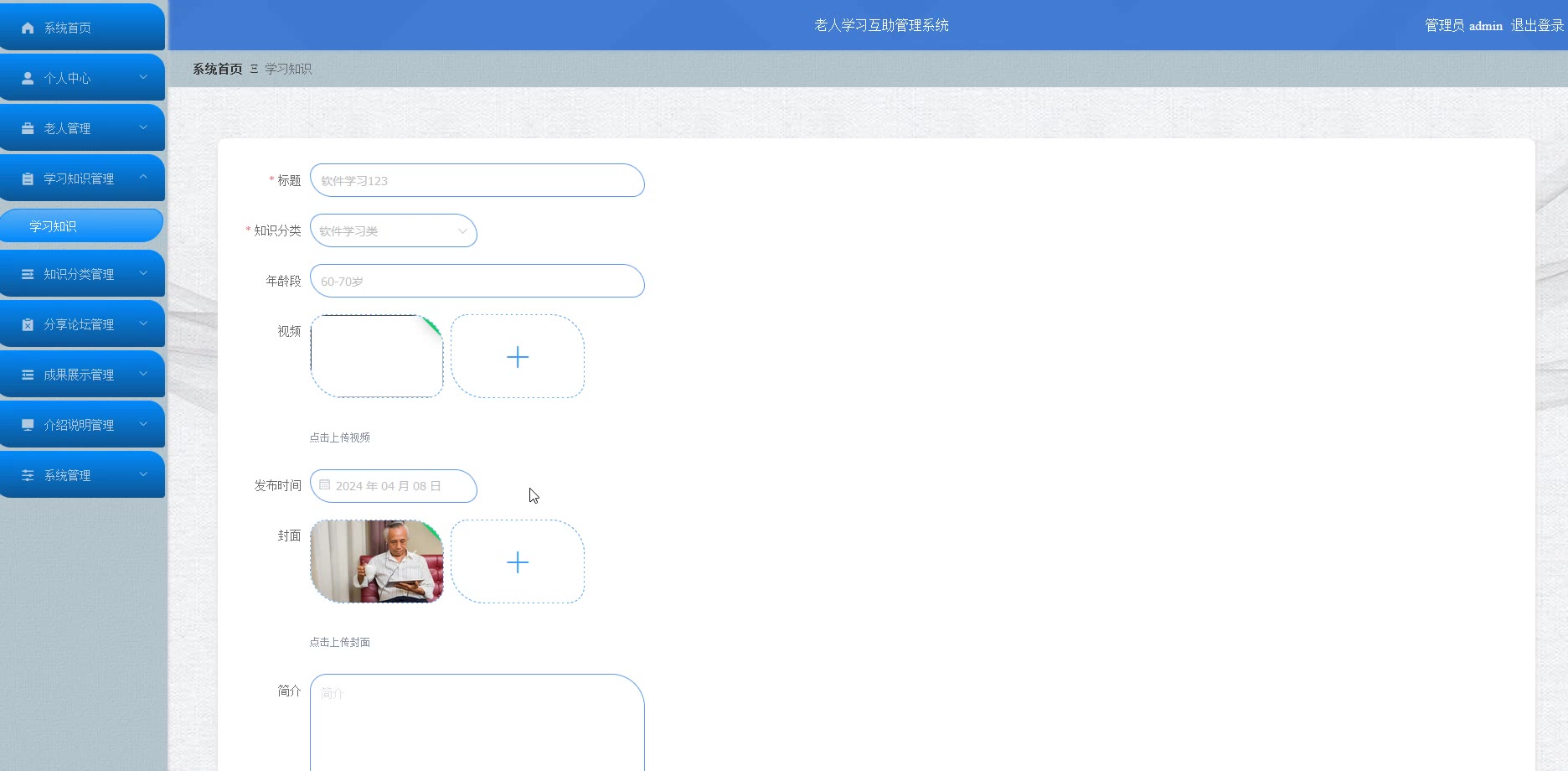Click the 年龄段 input field
Viewport: 1568px width, 771px height.
click(477, 281)
